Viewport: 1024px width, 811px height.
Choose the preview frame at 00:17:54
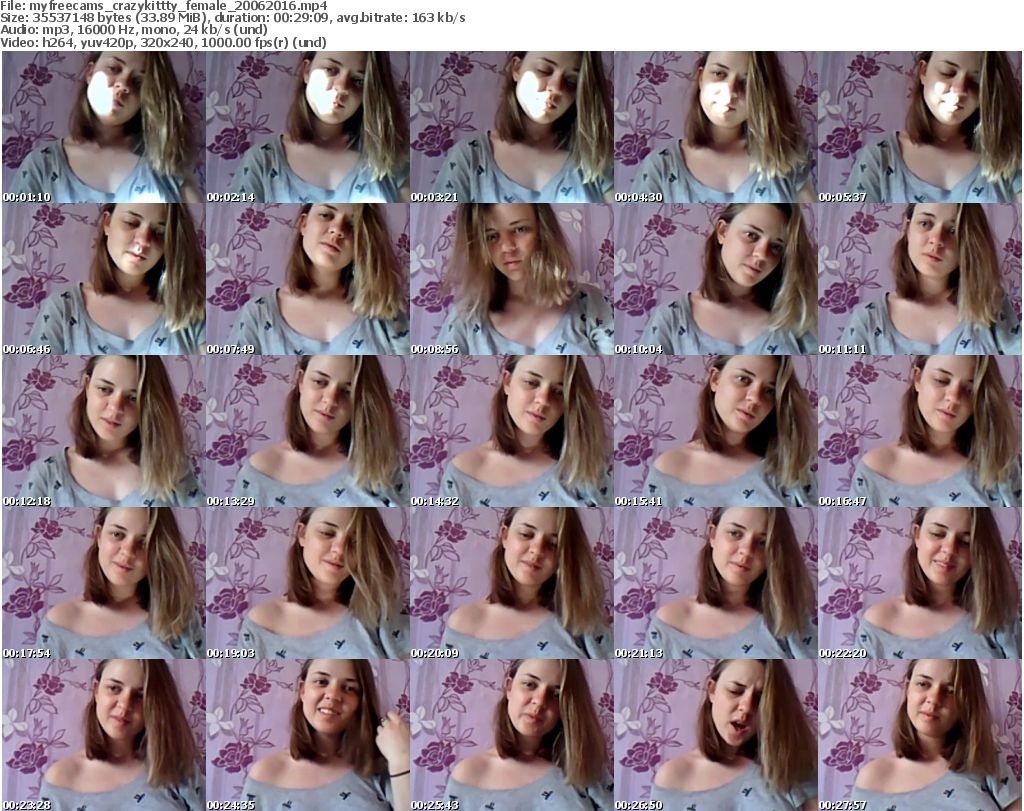104,583
